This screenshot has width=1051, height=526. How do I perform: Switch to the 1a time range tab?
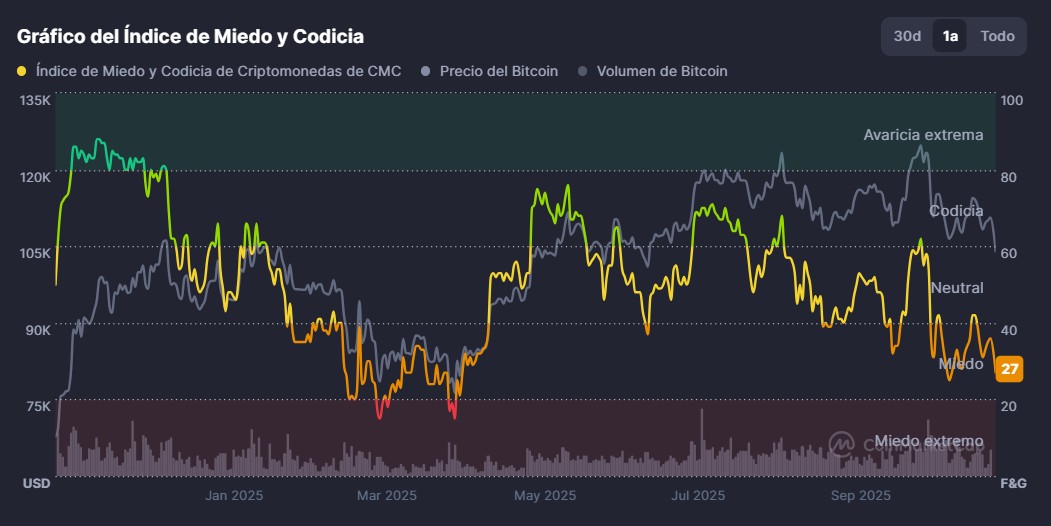point(950,36)
